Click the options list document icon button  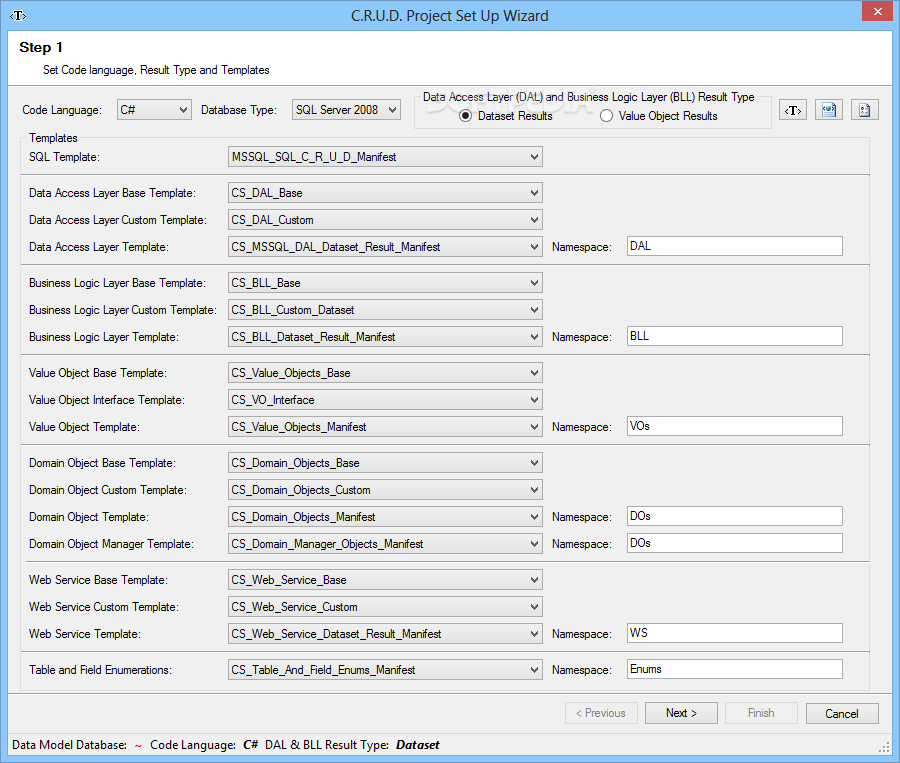pyautogui.click(x=864, y=110)
